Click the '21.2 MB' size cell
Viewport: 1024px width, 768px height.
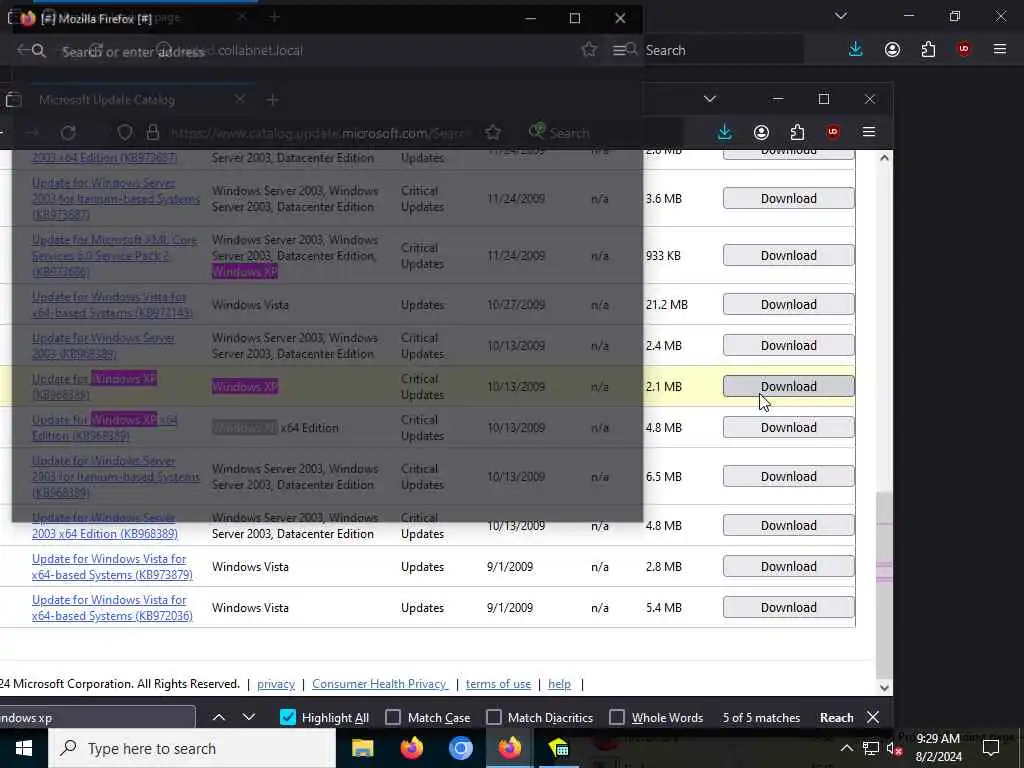[666, 304]
